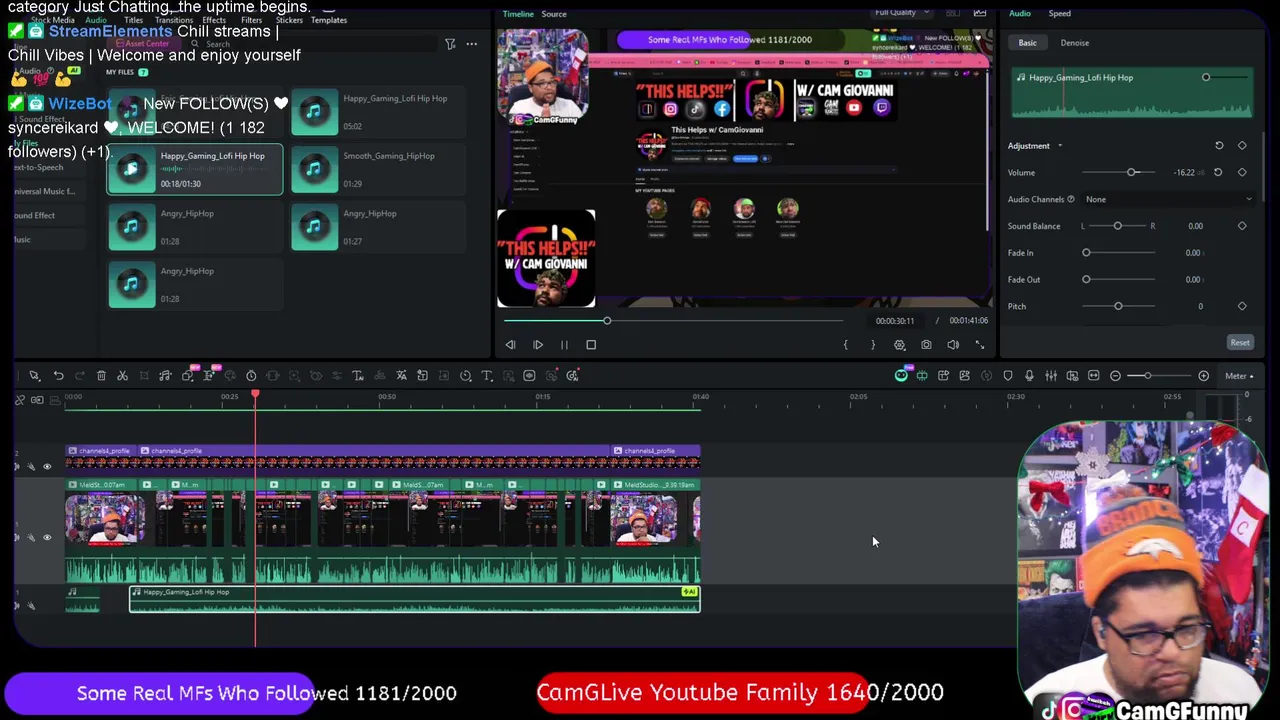
Task: Switch to the Titles tab
Action: 132,20
